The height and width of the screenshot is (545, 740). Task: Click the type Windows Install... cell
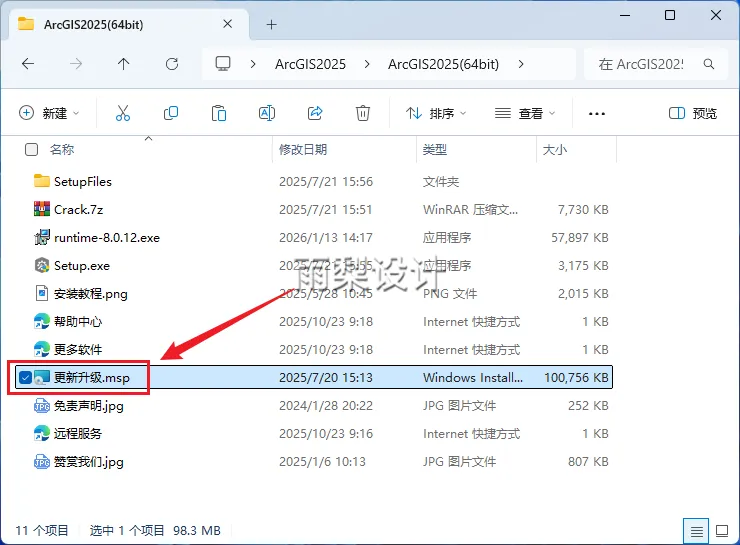click(473, 377)
